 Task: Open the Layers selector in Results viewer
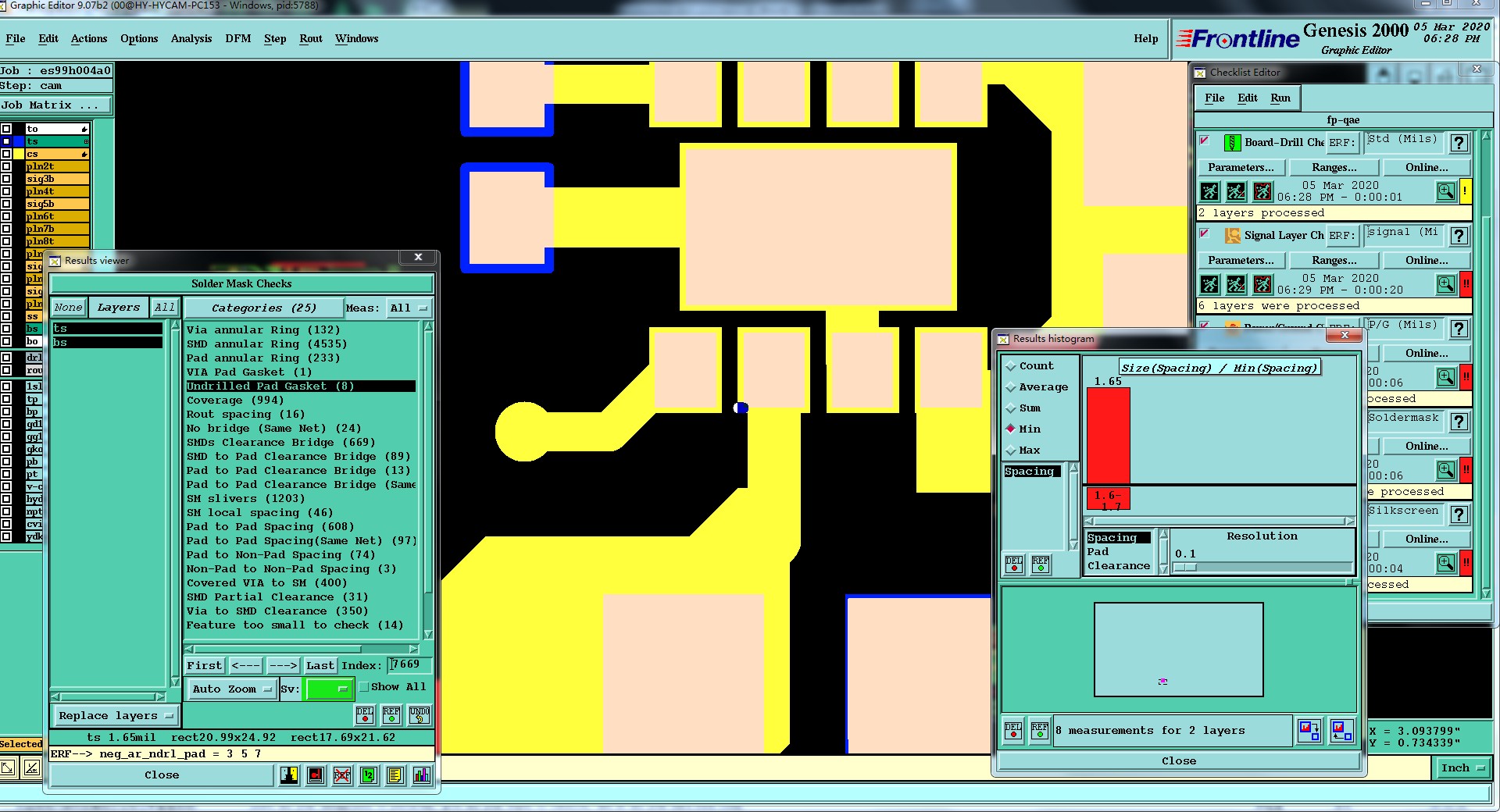click(118, 308)
